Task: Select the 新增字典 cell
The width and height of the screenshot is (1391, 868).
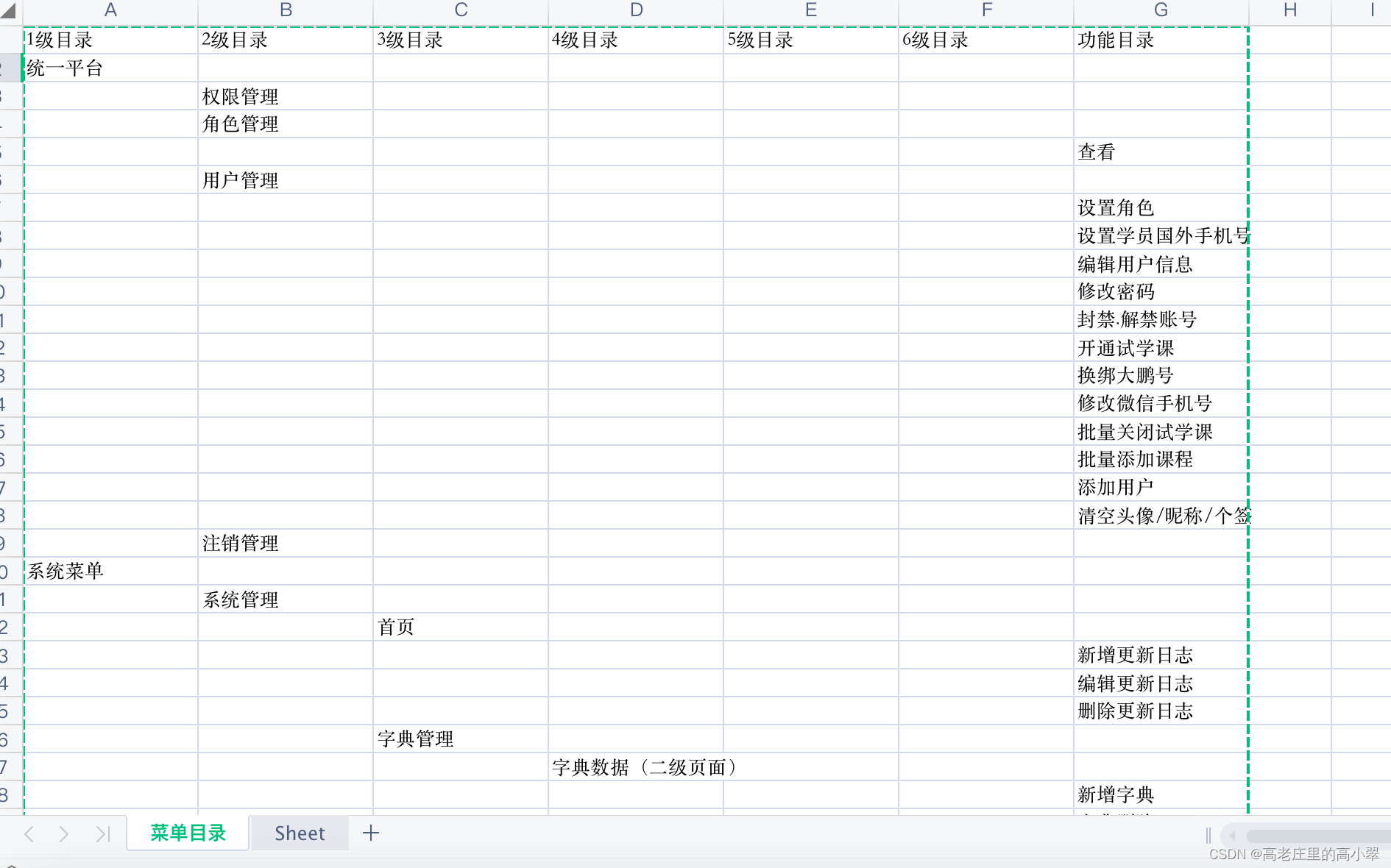Action: 1161,795
